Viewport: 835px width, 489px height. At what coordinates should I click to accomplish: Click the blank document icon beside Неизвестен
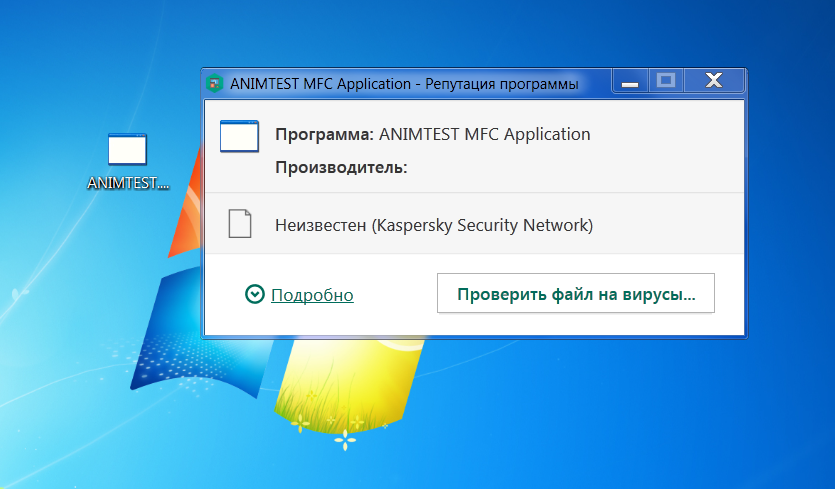(239, 224)
